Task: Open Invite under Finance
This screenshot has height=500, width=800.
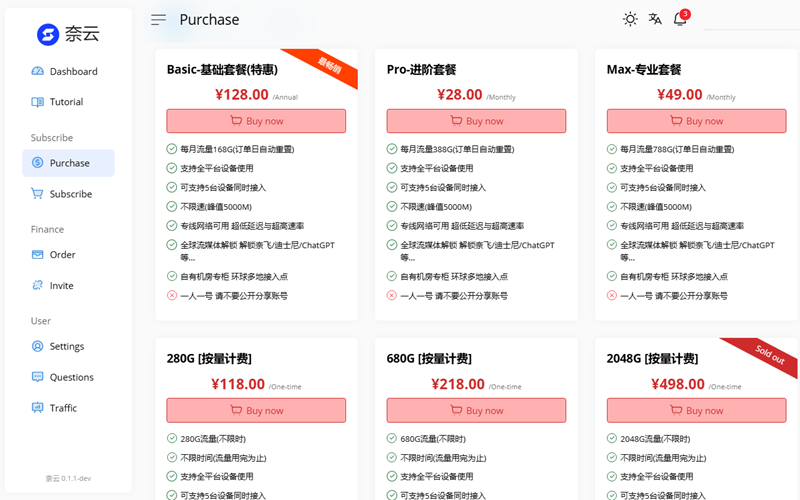Action: pyautogui.click(x=68, y=285)
